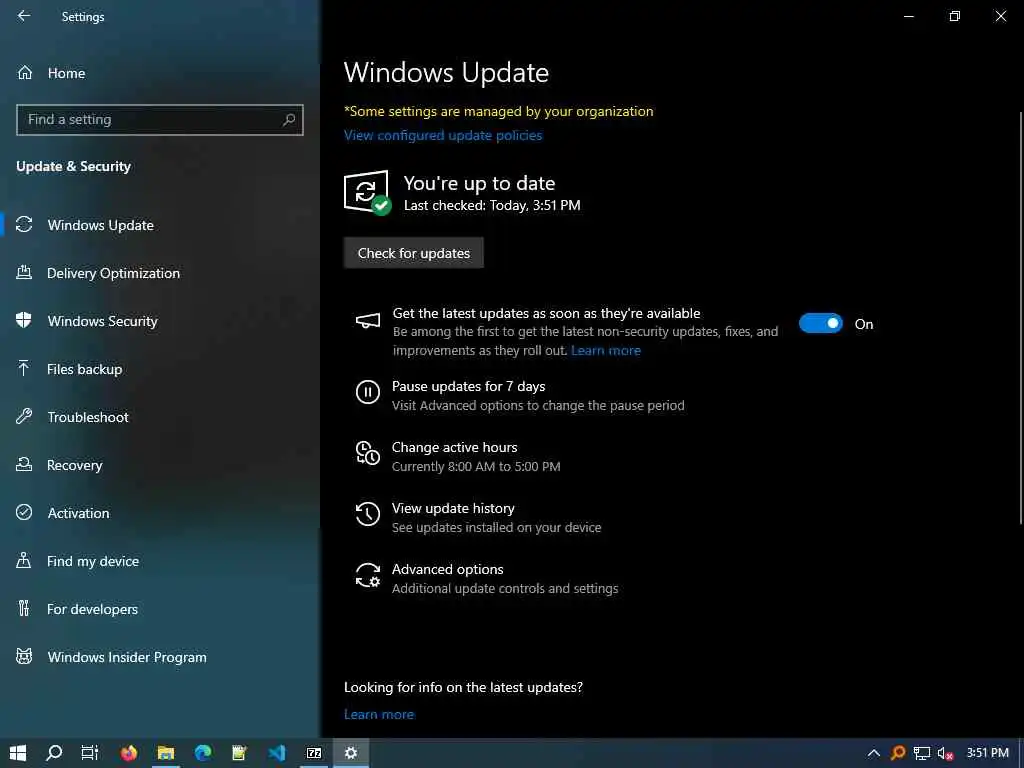
Task: Open the Delivery Optimization icon
Action: point(24,272)
